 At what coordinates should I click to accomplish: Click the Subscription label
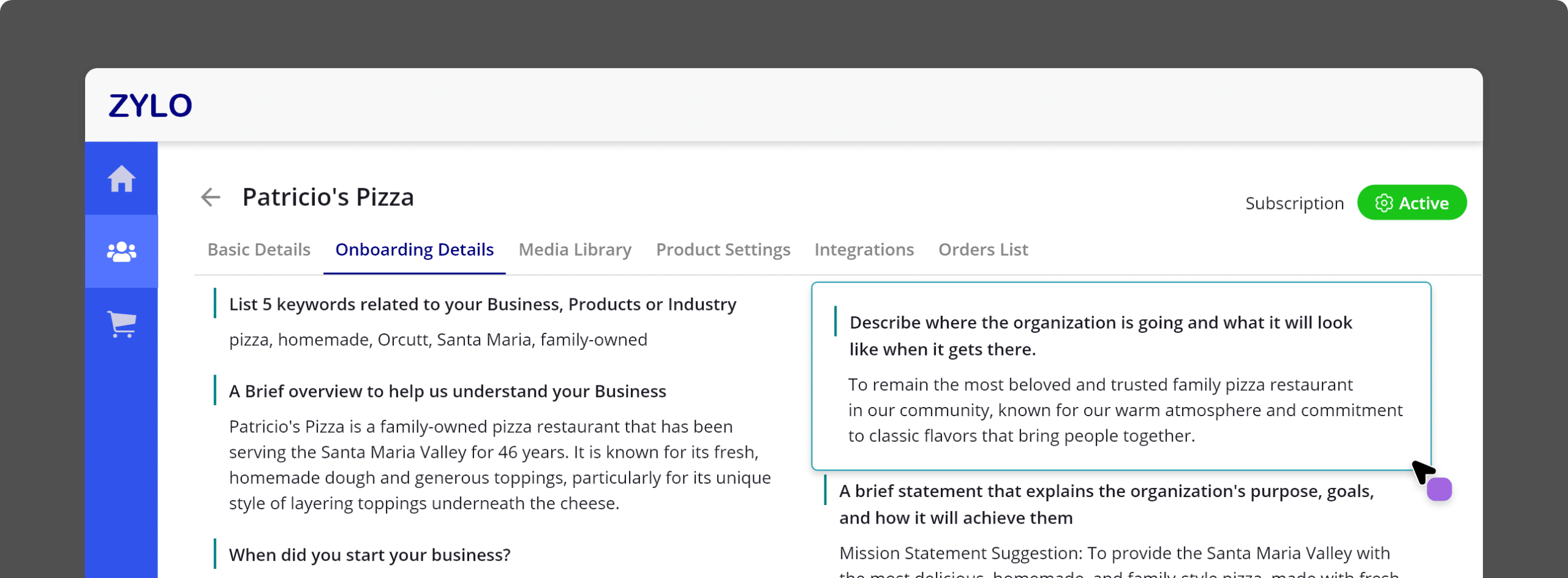point(1294,203)
